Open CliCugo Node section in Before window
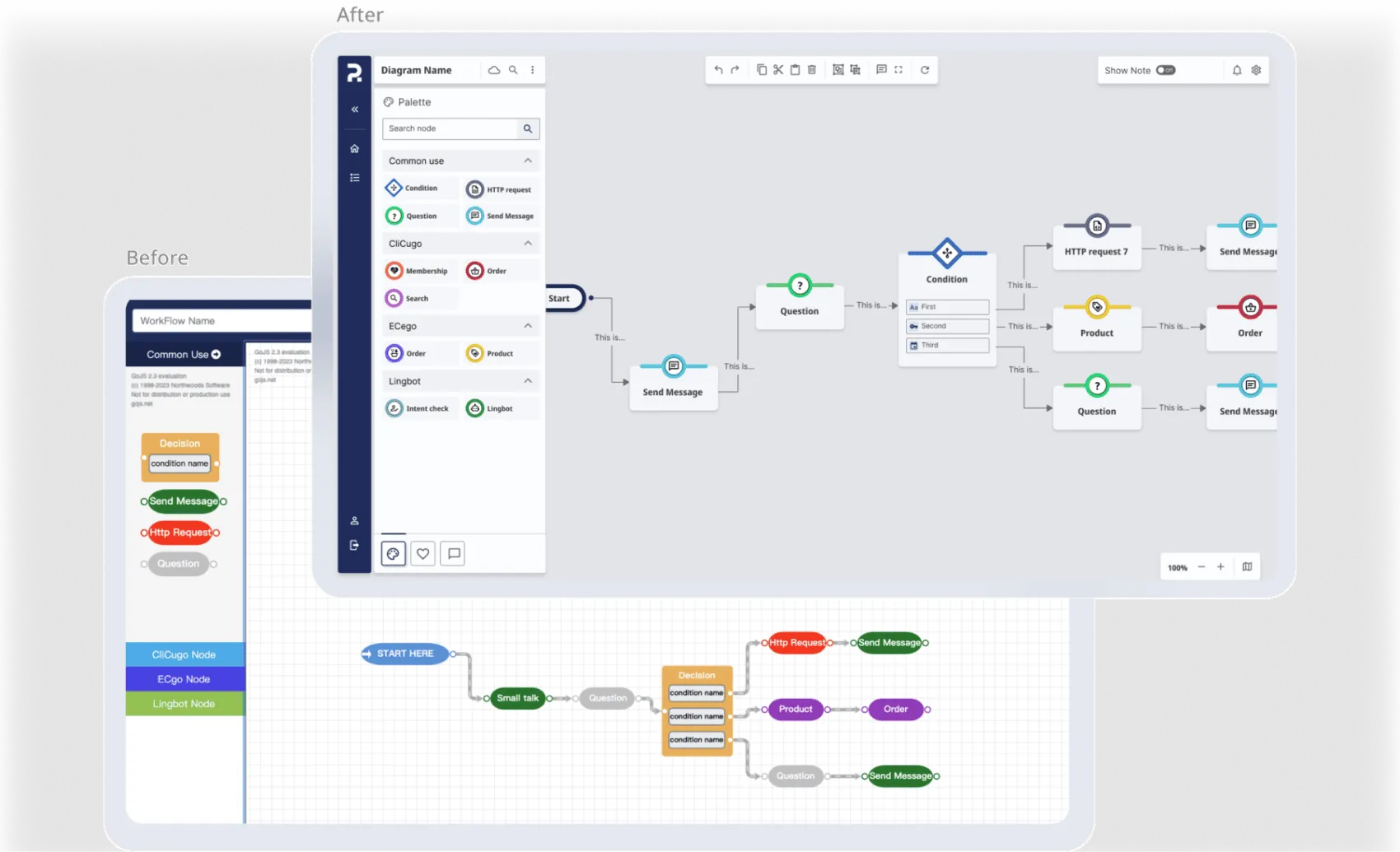1400x852 pixels. [184, 654]
